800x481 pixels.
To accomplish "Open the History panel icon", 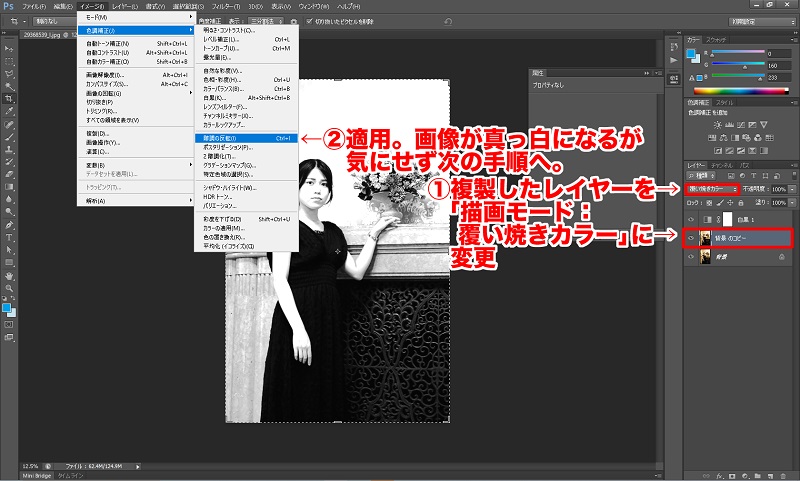I will click(674, 47).
